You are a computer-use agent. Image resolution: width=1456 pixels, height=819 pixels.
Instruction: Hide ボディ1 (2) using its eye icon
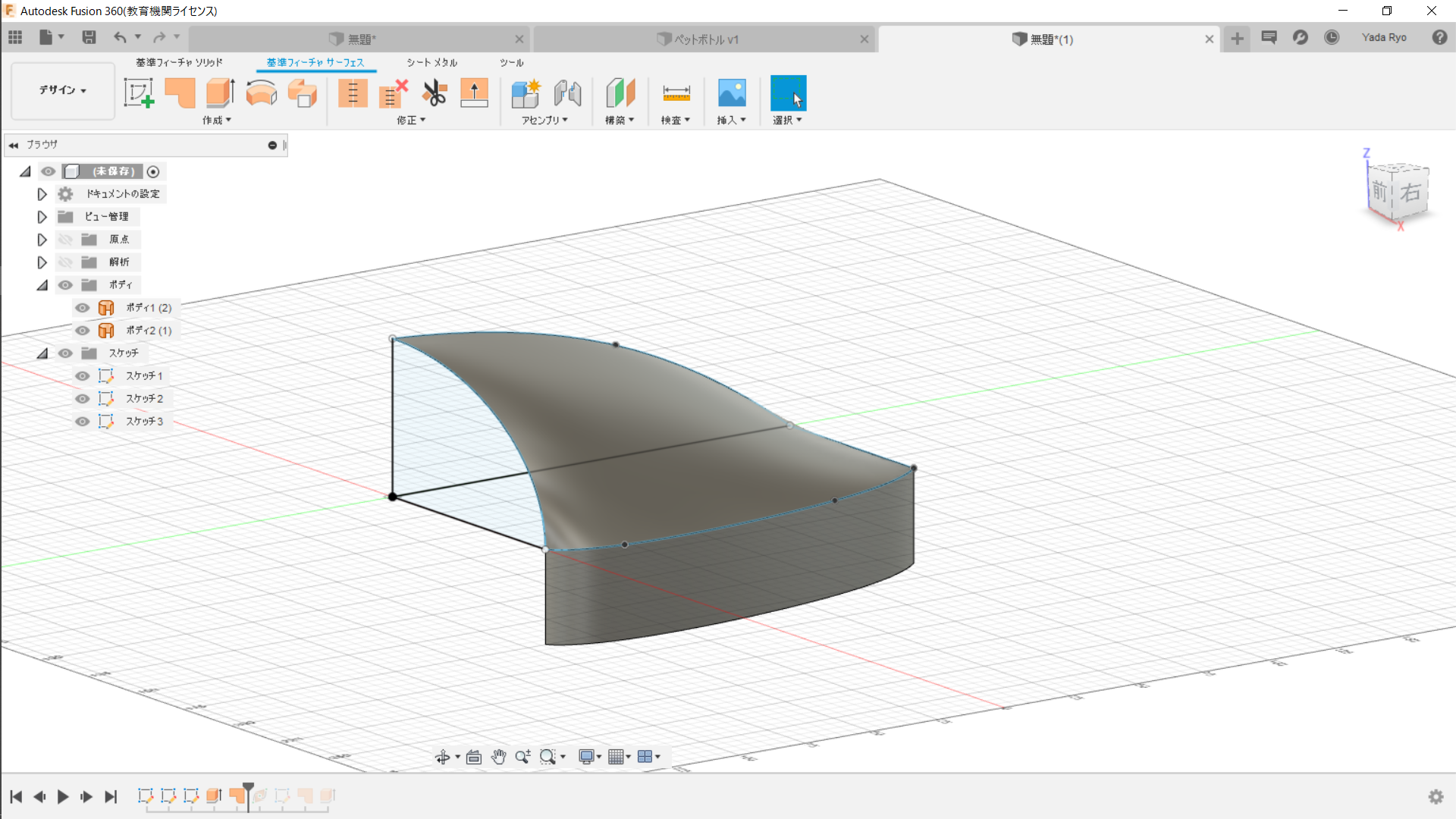[x=83, y=308]
